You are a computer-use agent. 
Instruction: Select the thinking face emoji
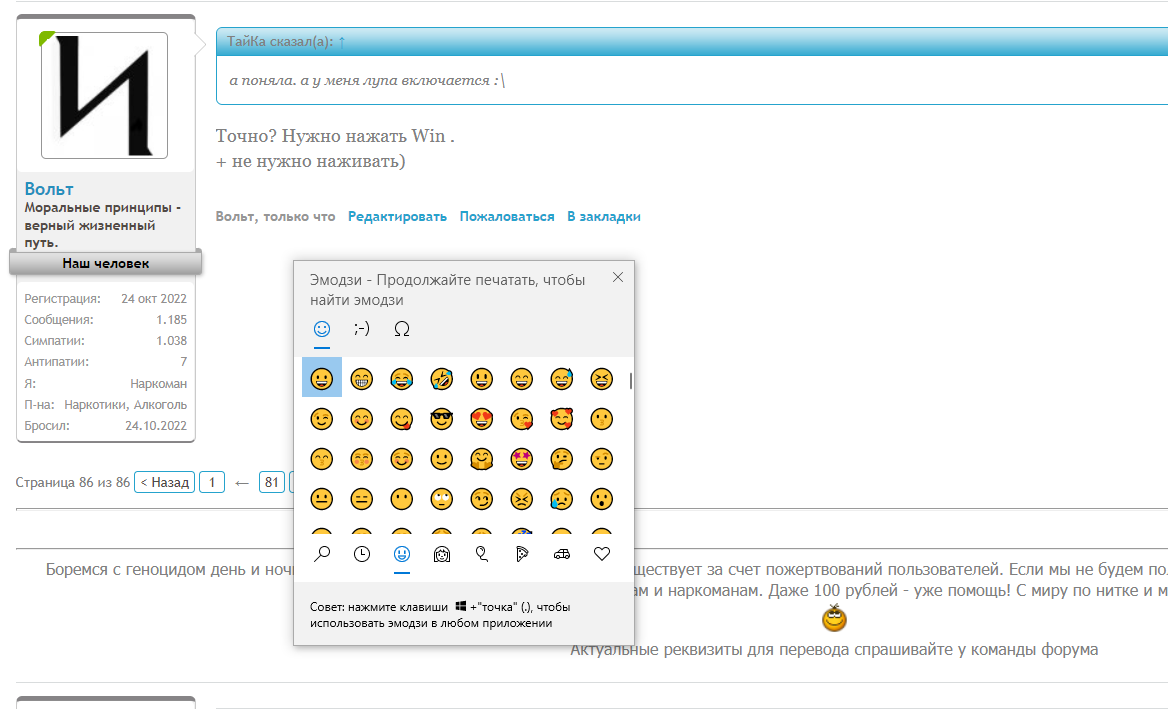click(562, 459)
